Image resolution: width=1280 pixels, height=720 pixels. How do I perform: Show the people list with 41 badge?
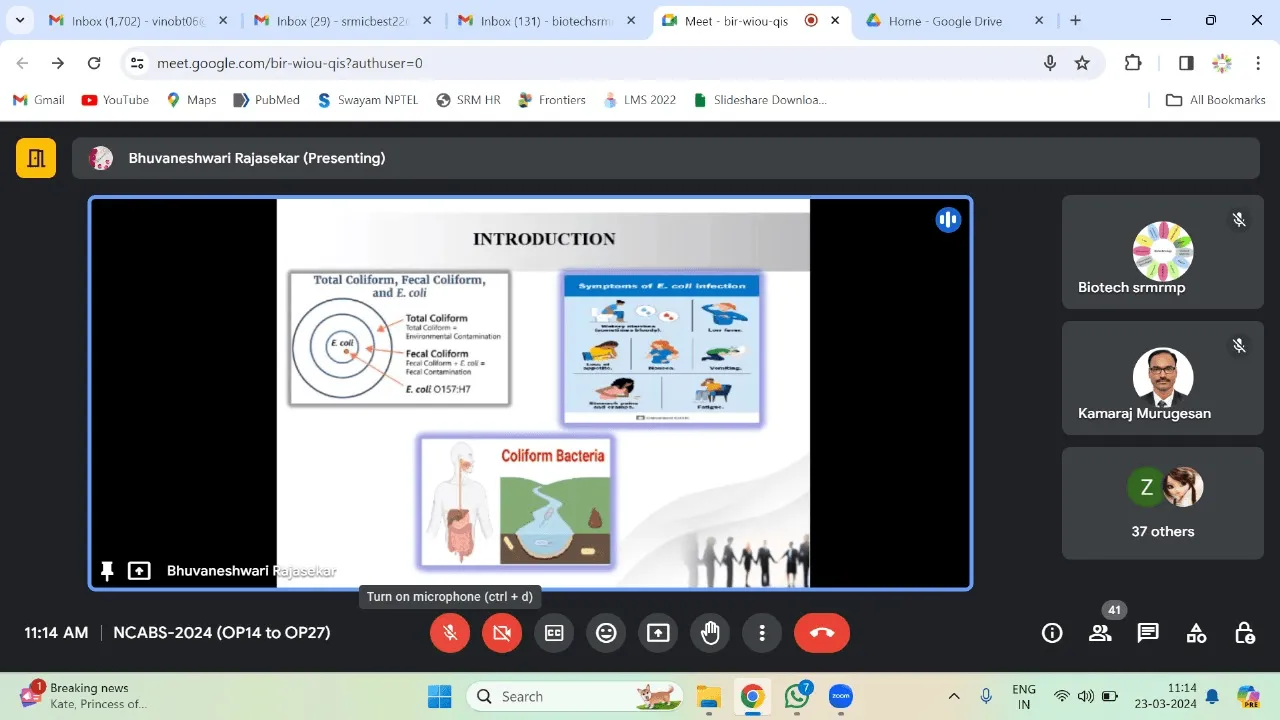point(1100,633)
